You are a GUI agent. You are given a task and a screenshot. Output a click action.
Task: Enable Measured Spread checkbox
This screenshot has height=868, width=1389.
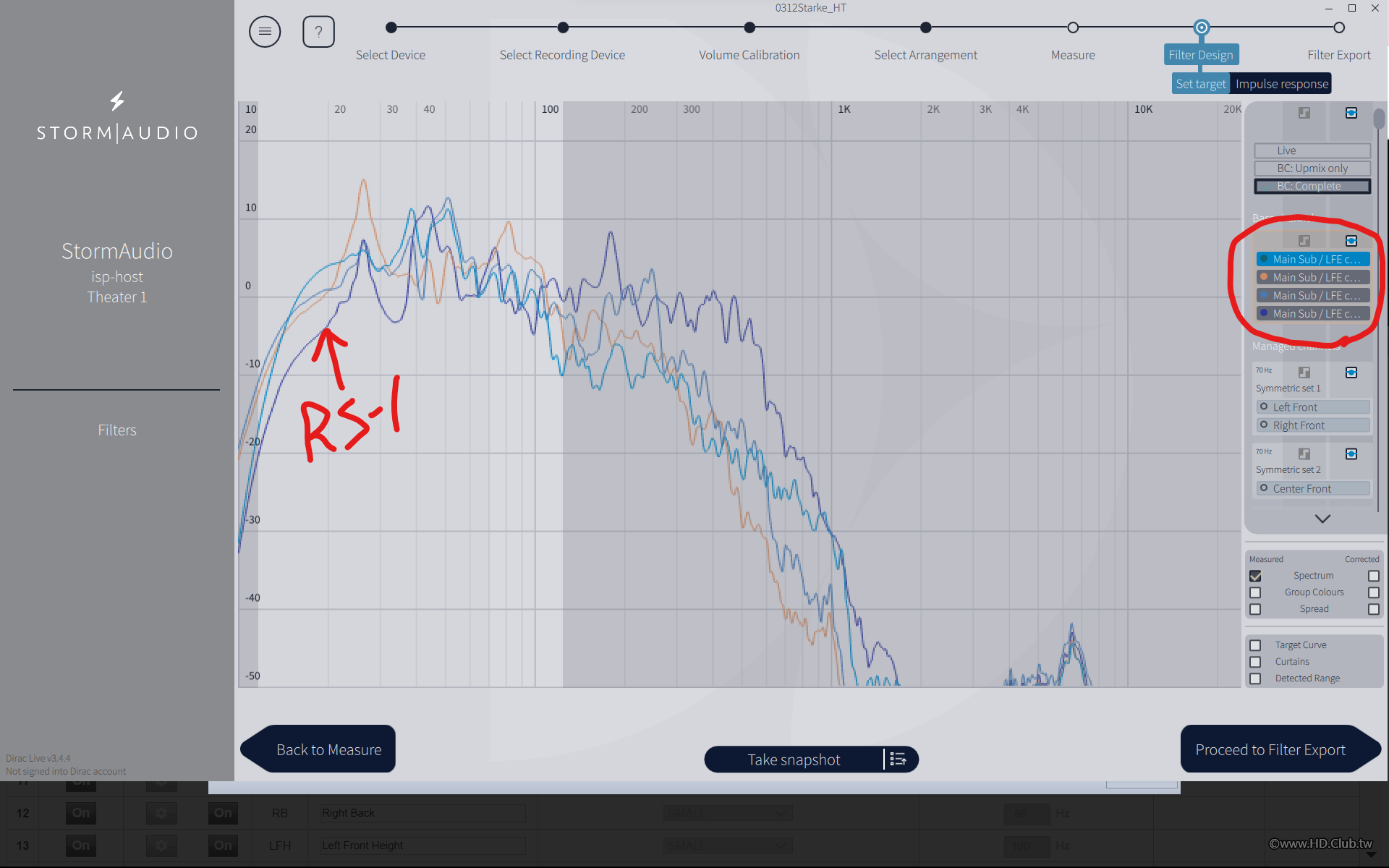1255,609
